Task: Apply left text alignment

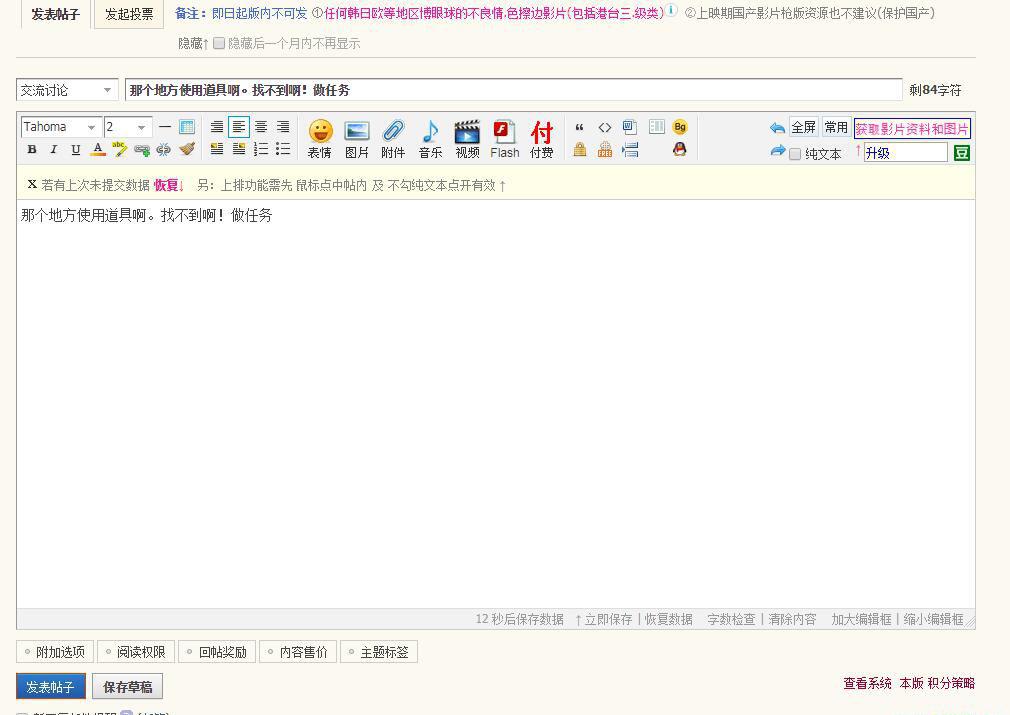Action: pos(239,127)
